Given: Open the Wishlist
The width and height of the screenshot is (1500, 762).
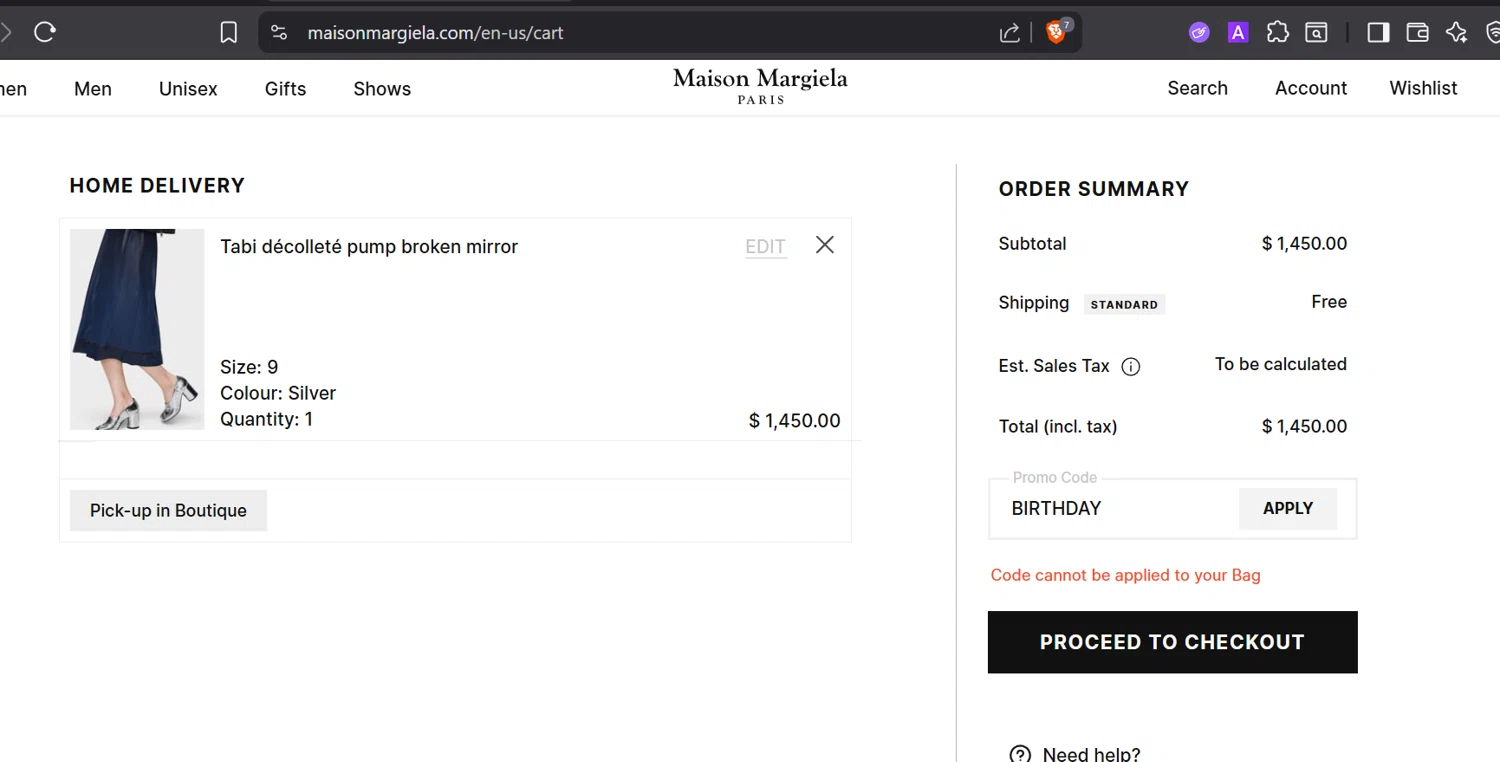Looking at the screenshot, I should point(1423,88).
